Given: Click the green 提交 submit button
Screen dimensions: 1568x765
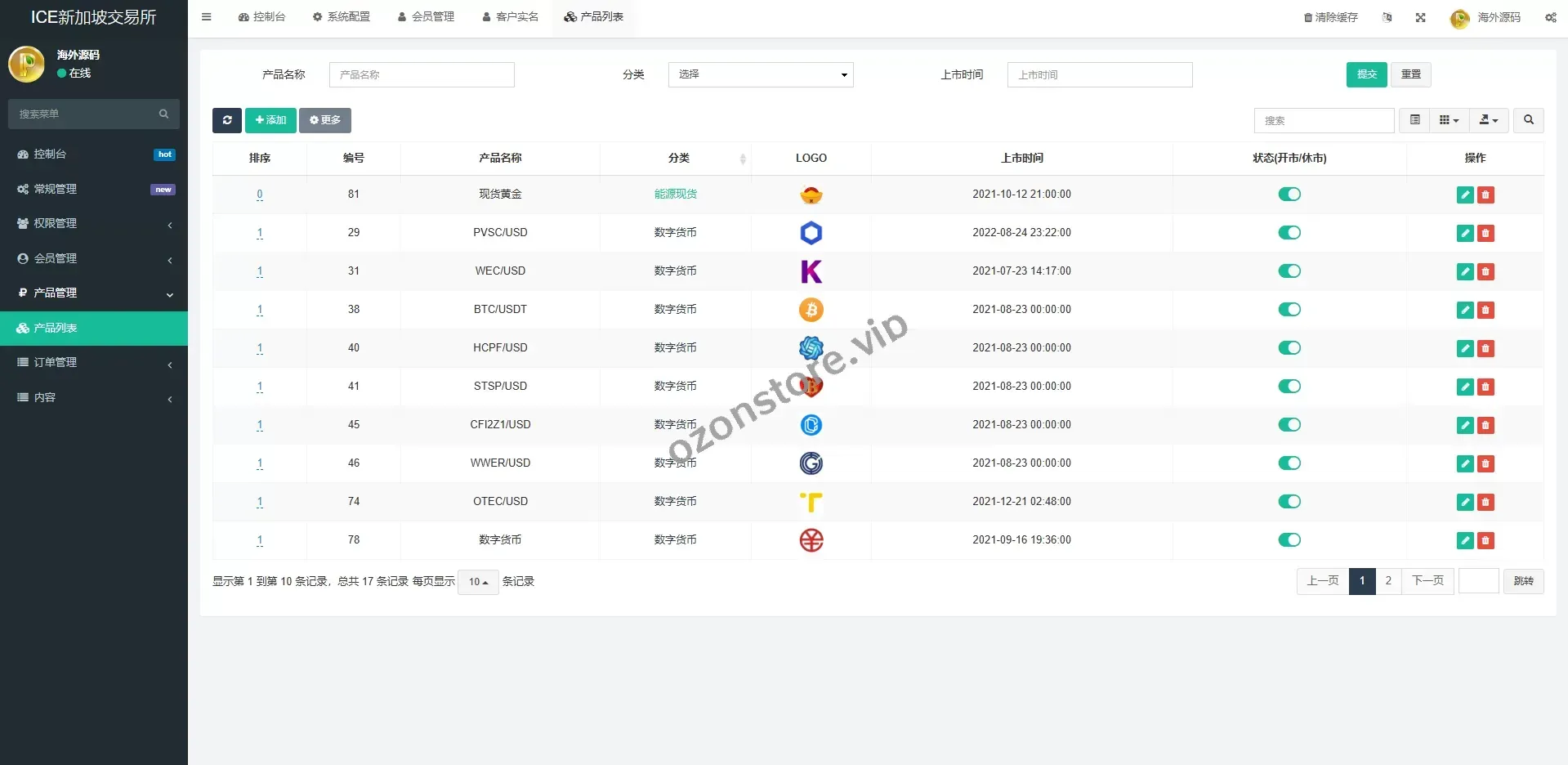Looking at the screenshot, I should point(1366,74).
